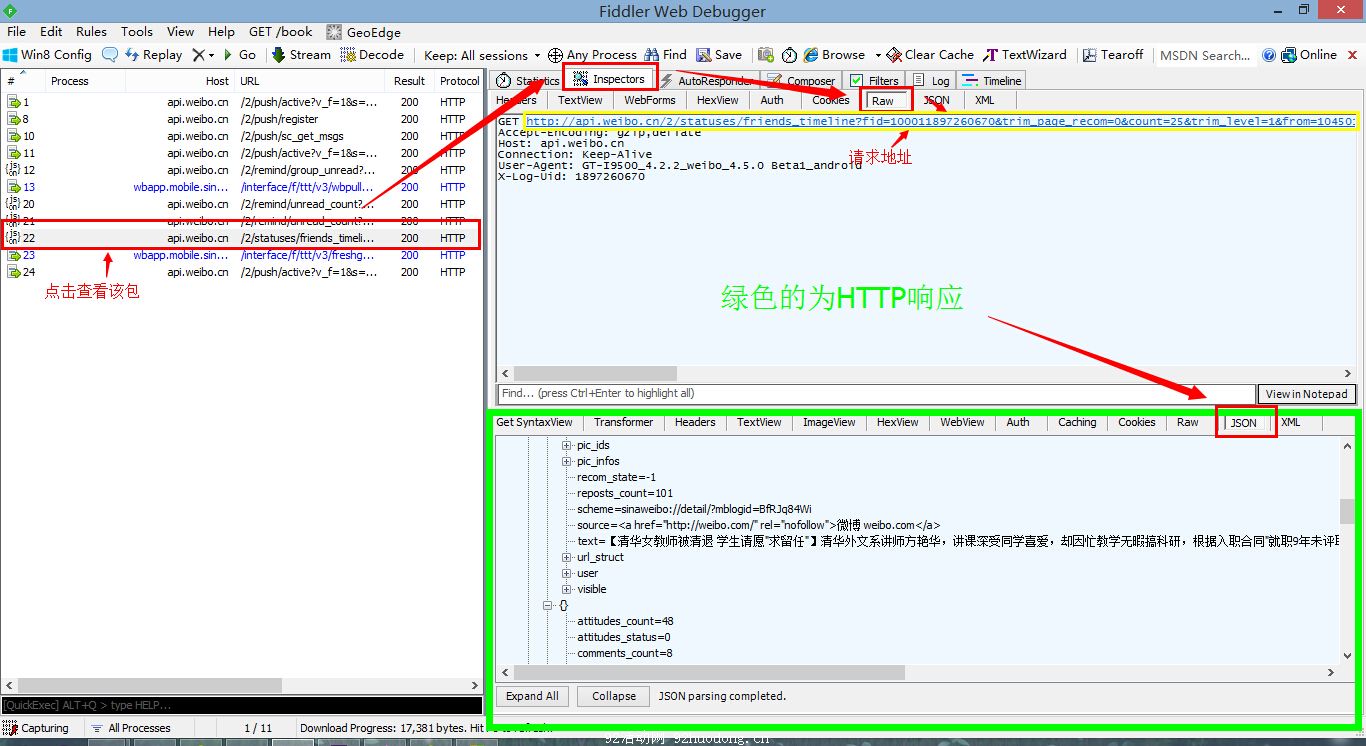Click the Expand All button
The width and height of the screenshot is (1366, 746).
532,696
